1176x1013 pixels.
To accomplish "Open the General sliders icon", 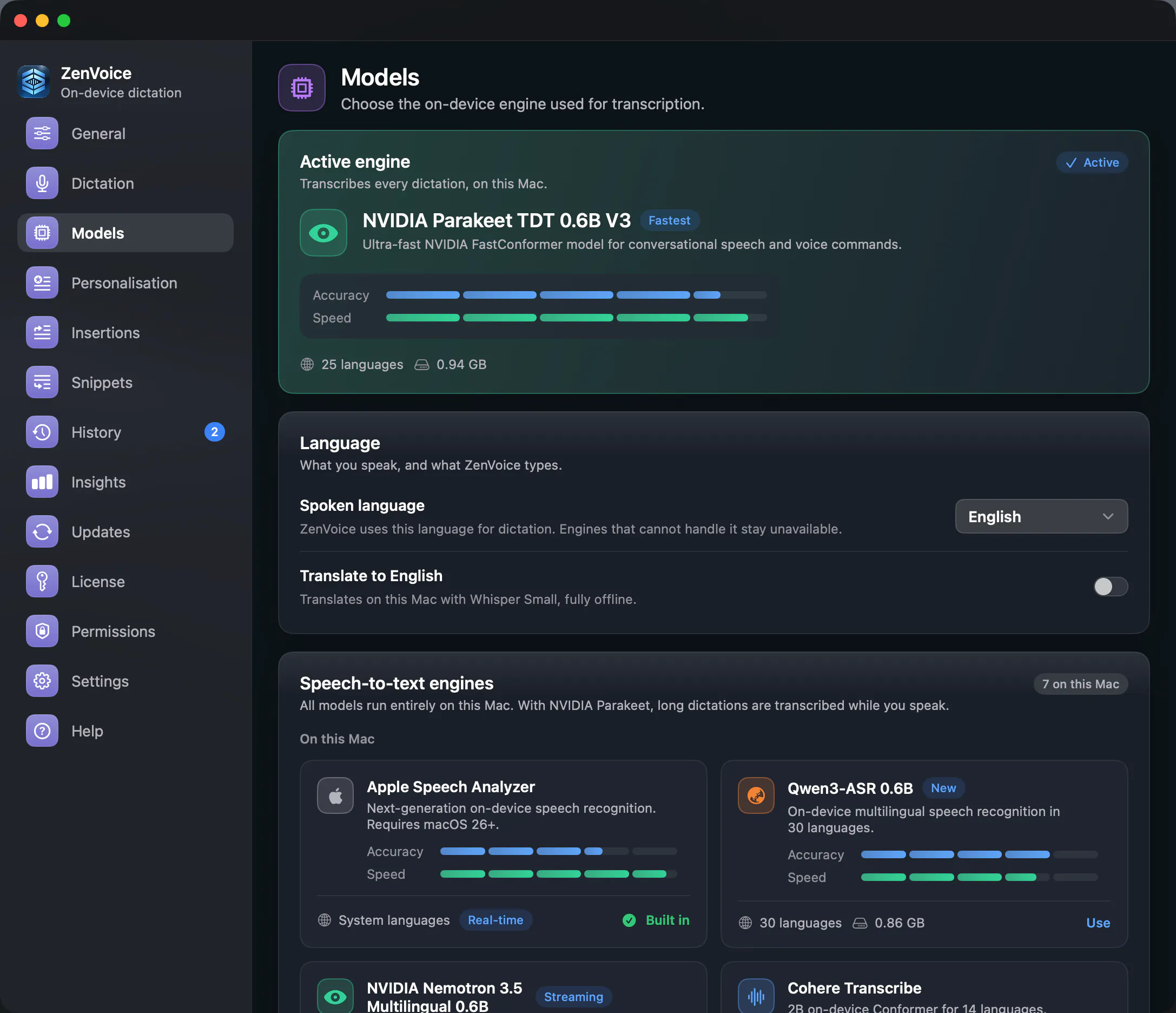I will coord(42,134).
